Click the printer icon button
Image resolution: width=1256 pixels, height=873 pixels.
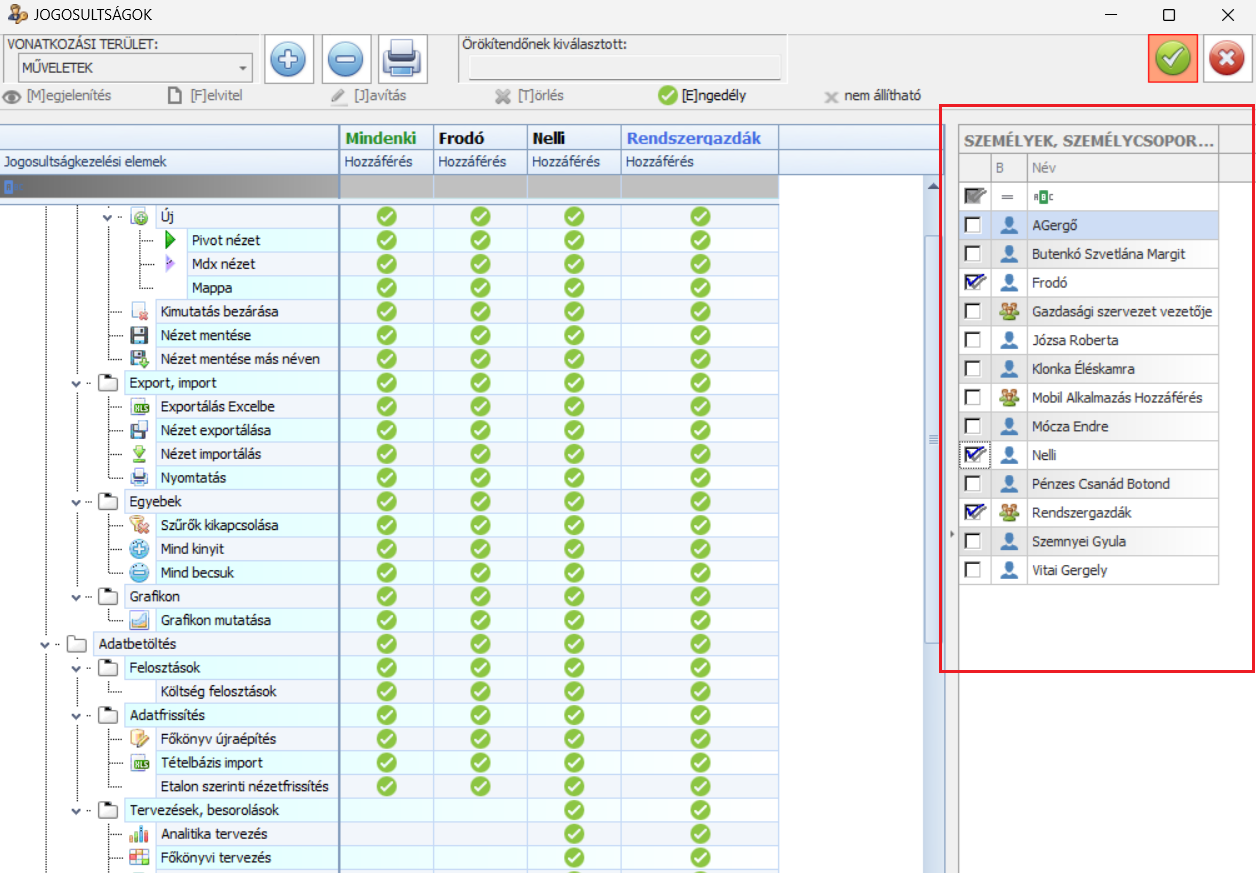tap(402, 59)
